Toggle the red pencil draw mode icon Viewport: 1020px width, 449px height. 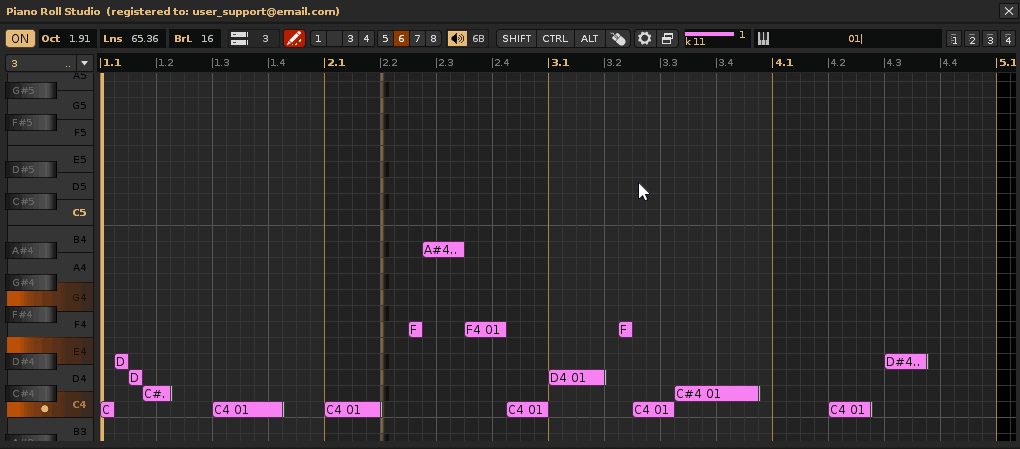(294, 39)
